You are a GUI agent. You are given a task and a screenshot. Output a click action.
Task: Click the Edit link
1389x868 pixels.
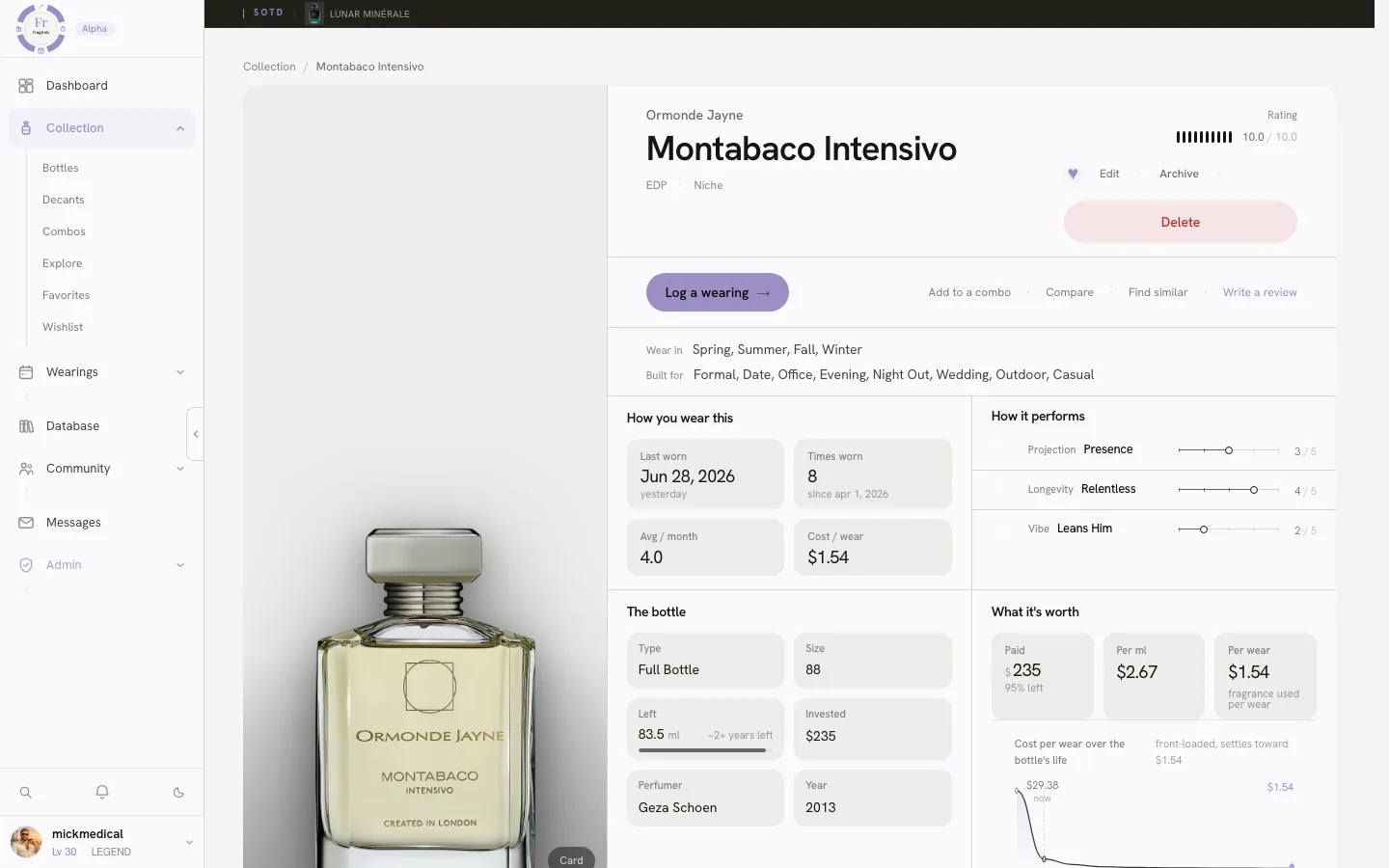coord(1109,174)
